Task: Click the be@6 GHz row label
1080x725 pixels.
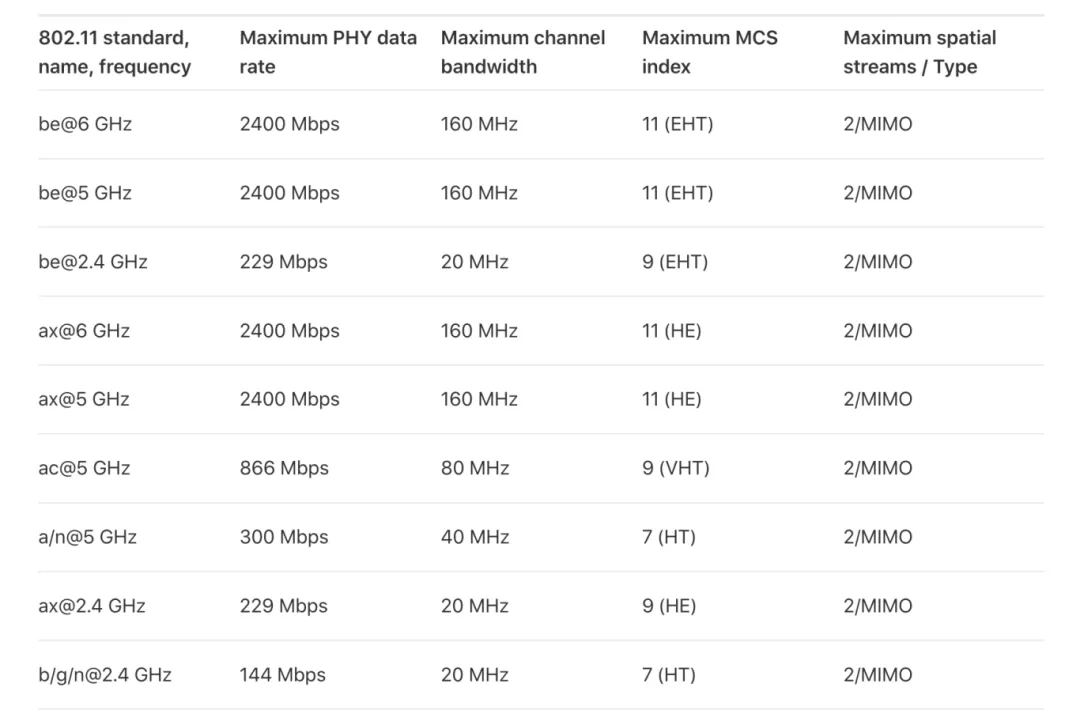Action: pyautogui.click(x=85, y=125)
